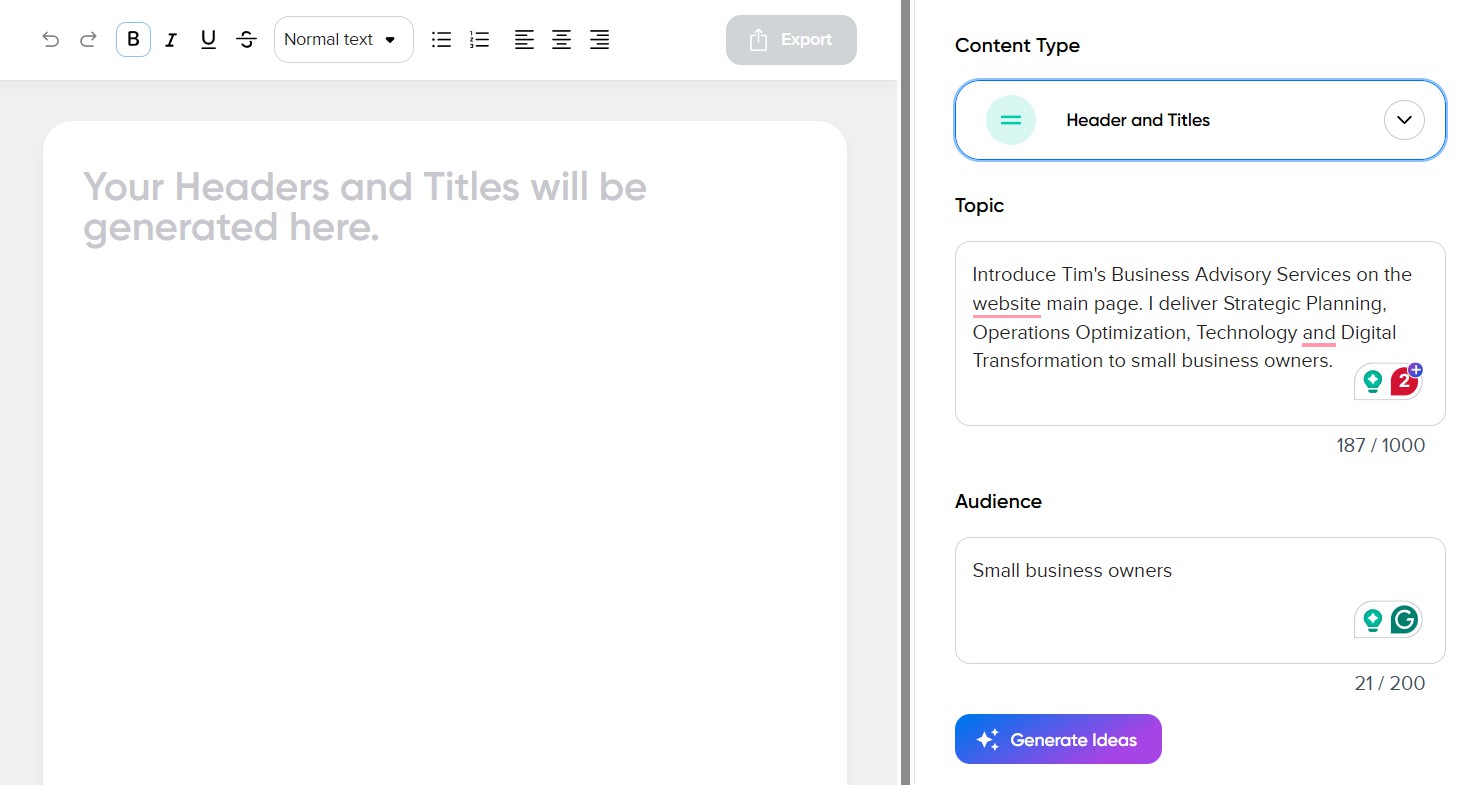1483x785 pixels.
Task: Center align the text
Action: click(562, 40)
